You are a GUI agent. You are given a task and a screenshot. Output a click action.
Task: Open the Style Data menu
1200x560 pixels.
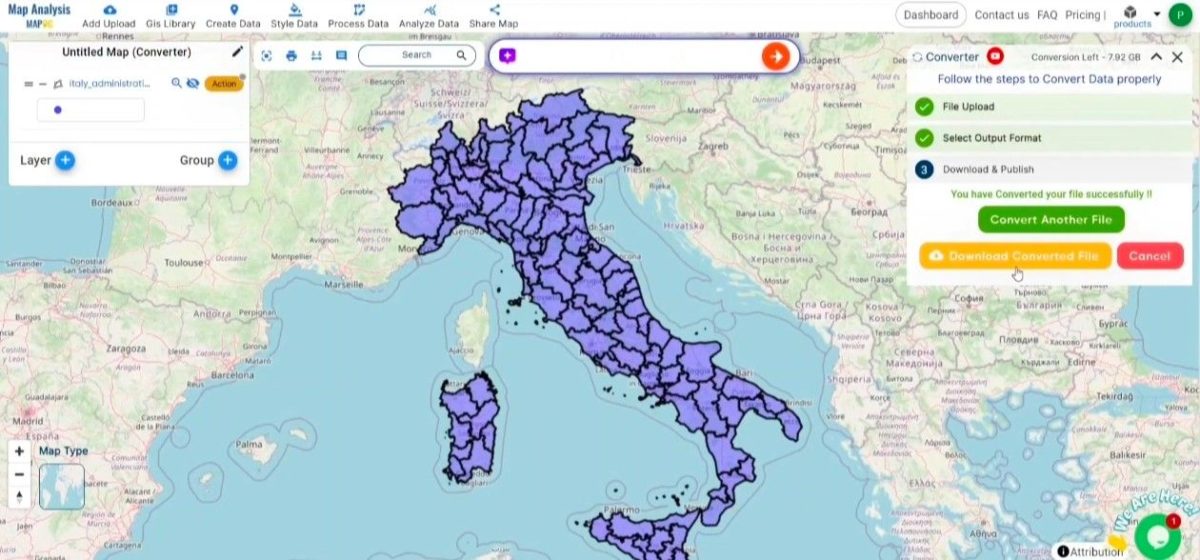tap(294, 16)
